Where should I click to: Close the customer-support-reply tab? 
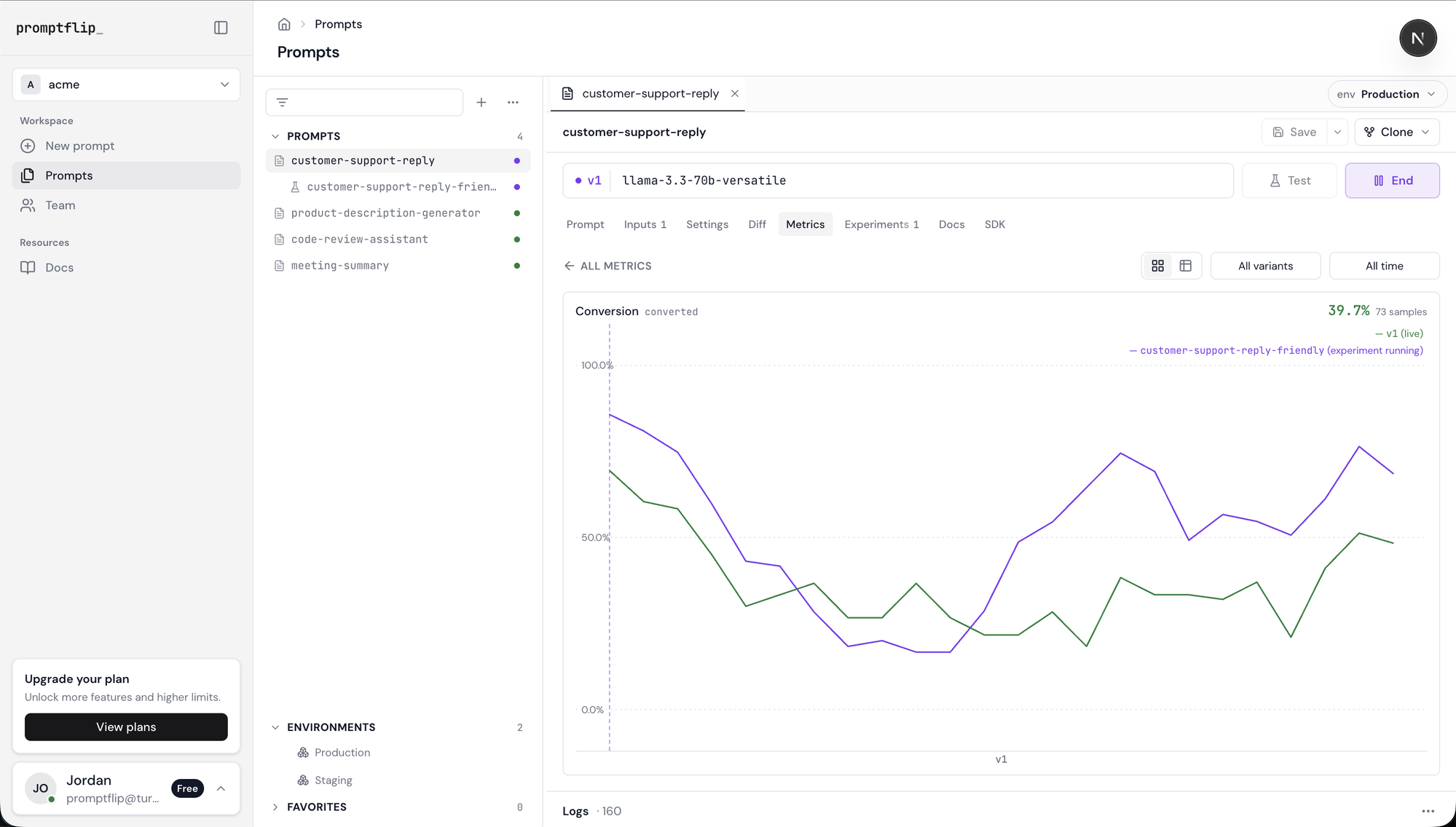[735, 94]
